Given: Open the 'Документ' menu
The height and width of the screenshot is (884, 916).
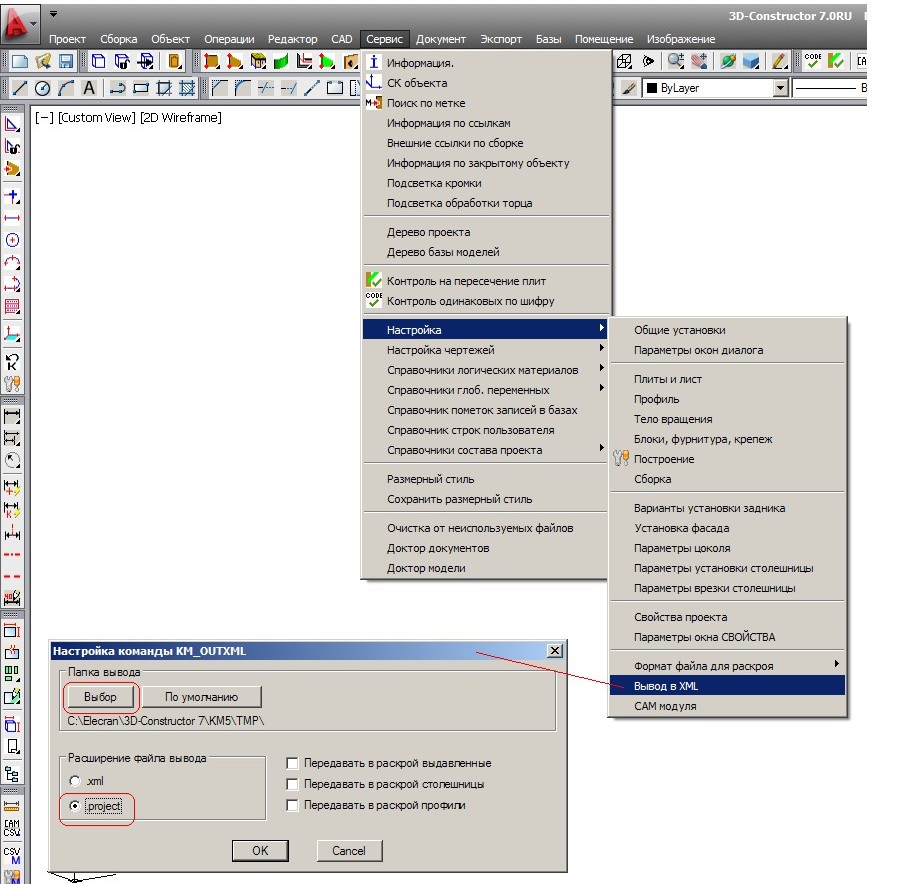Looking at the screenshot, I should click(x=440, y=39).
